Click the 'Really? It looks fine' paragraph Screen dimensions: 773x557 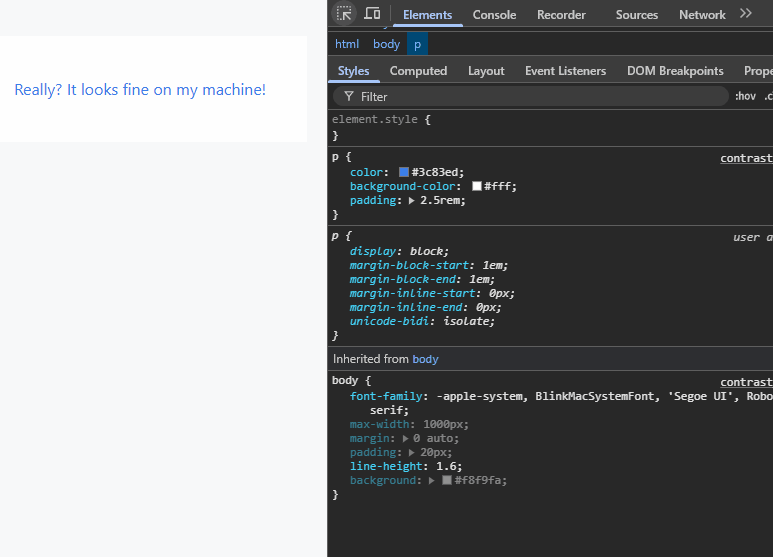tap(140, 90)
